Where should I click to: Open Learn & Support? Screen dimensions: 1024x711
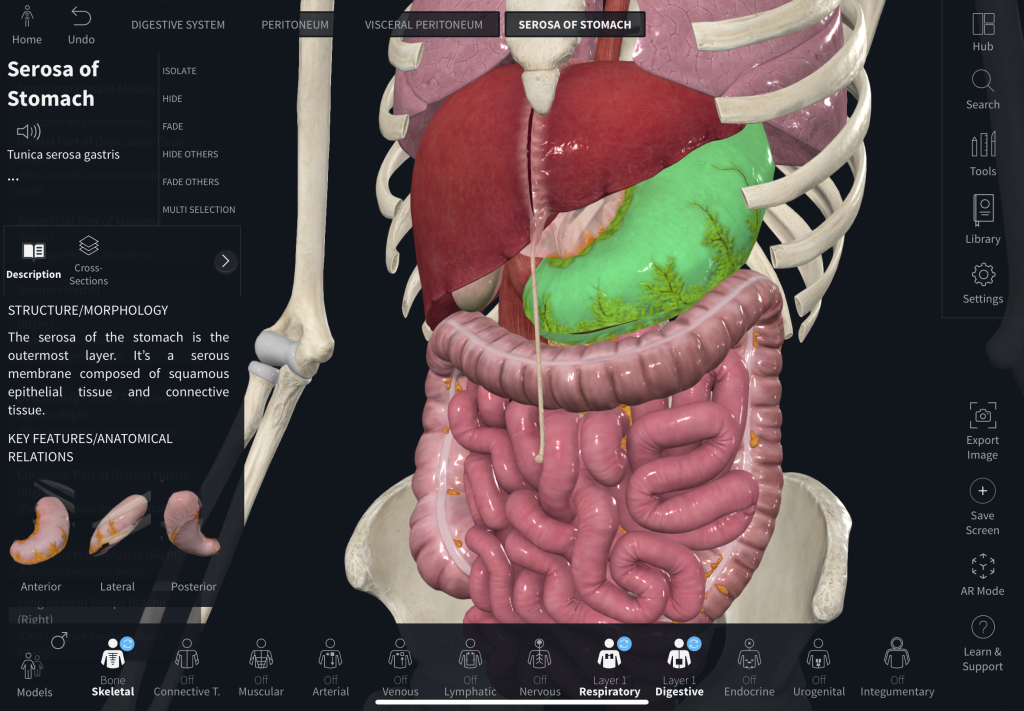tap(982, 644)
